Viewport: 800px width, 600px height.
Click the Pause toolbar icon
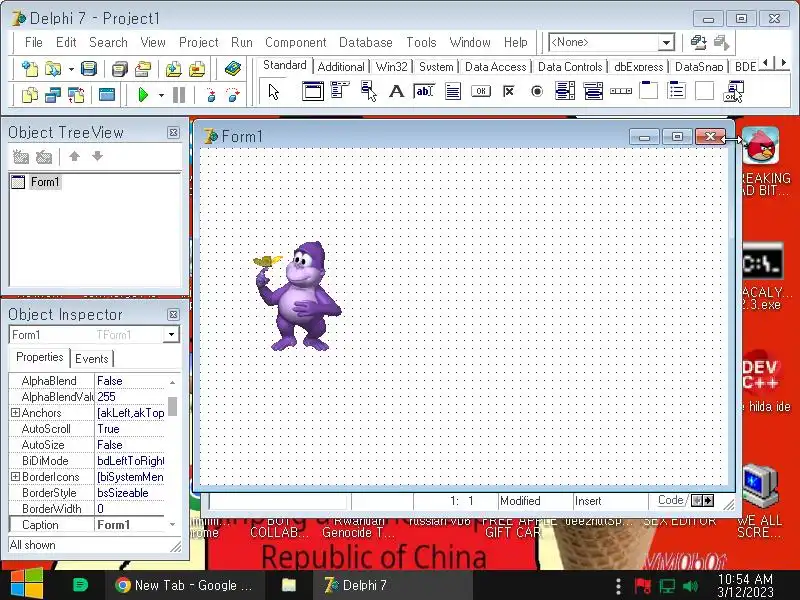[179, 95]
